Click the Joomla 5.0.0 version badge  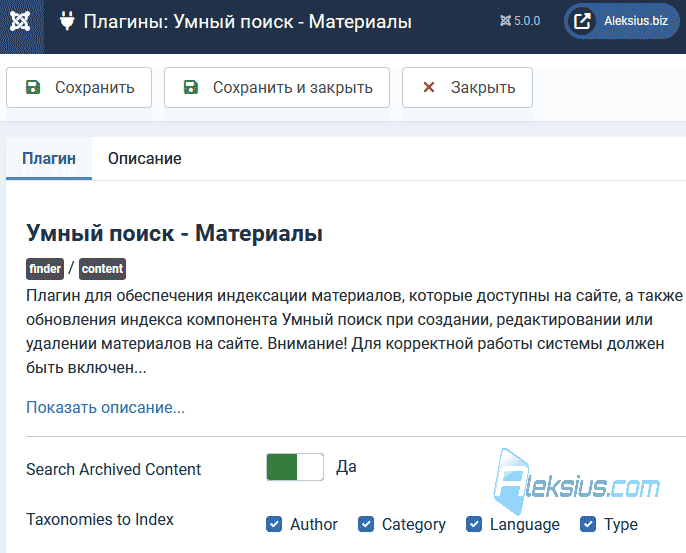click(520, 21)
